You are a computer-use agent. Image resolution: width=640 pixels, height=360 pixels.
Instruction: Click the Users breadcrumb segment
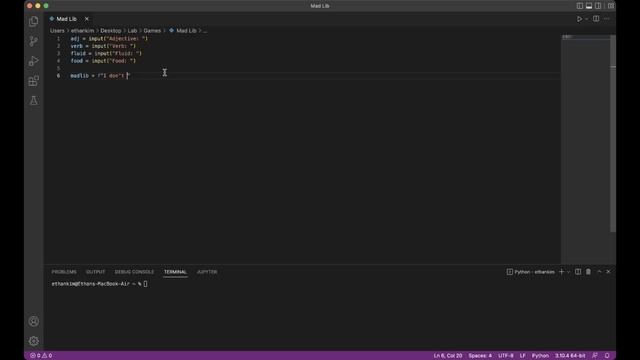(x=57, y=31)
